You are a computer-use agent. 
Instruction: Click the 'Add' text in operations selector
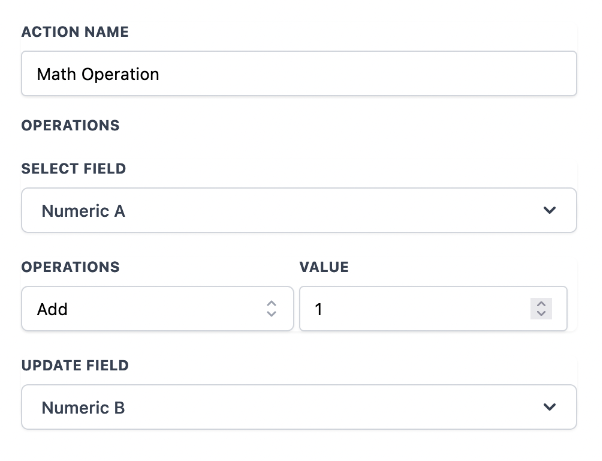pos(52,309)
